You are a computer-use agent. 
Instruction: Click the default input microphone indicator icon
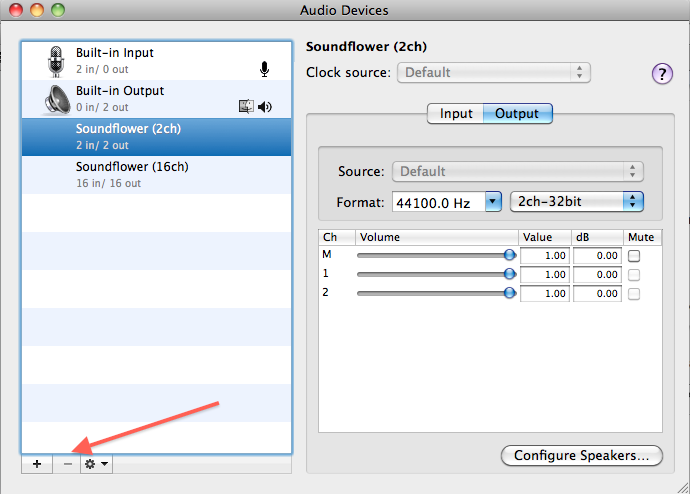[264, 69]
